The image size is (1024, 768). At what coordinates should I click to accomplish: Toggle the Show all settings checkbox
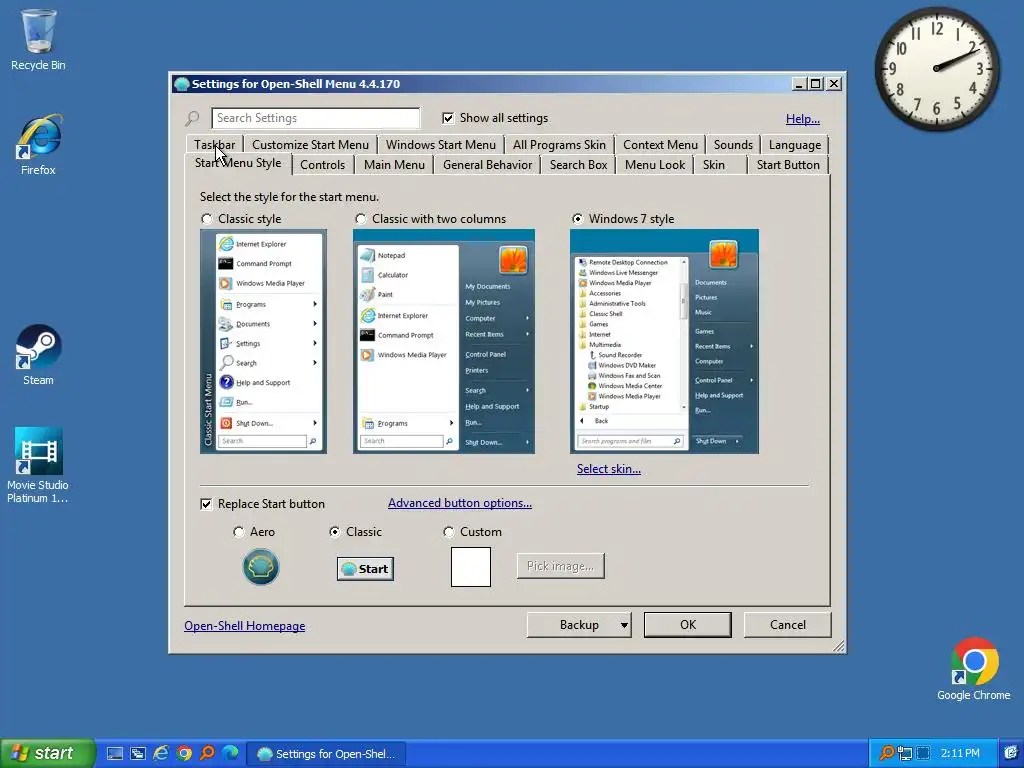pyautogui.click(x=448, y=118)
